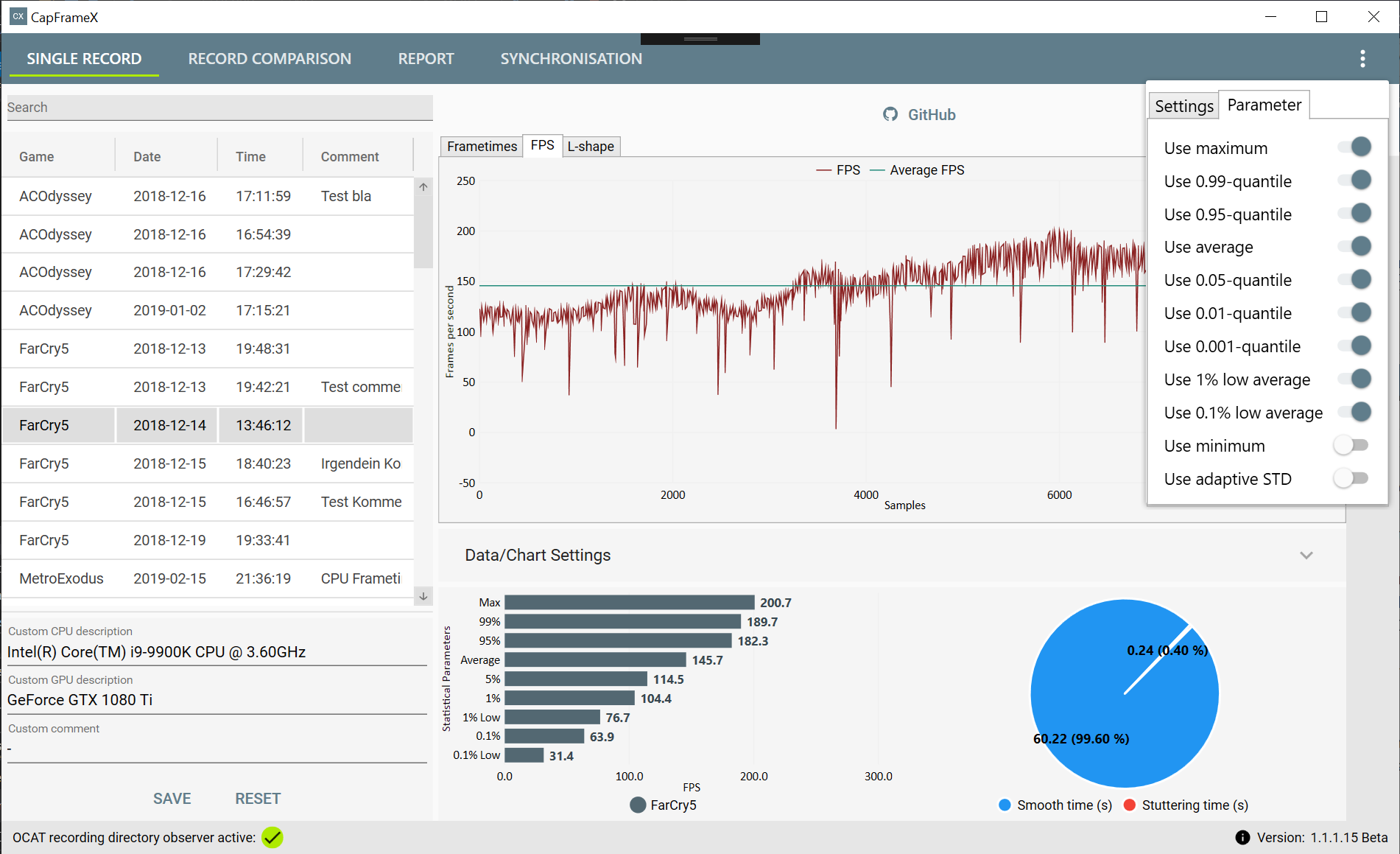Switch to RECORD COMPARISON tab
1400x854 pixels.
[270, 59]
